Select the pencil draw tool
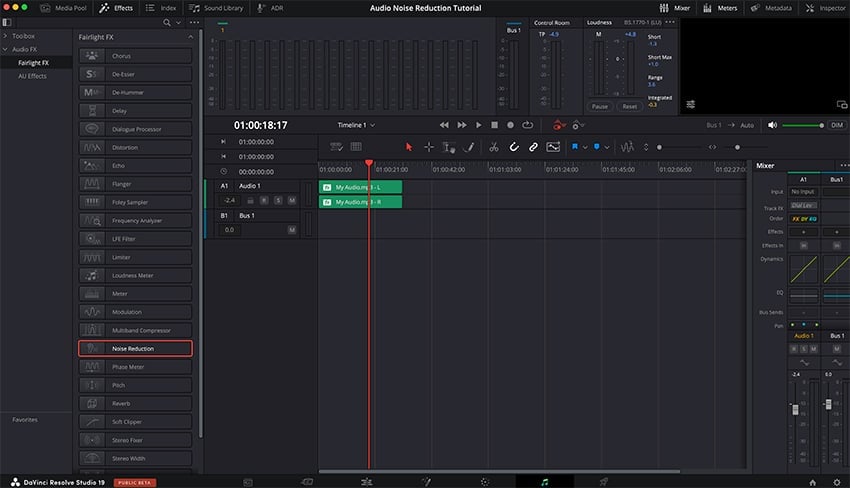 click(469, 147)
